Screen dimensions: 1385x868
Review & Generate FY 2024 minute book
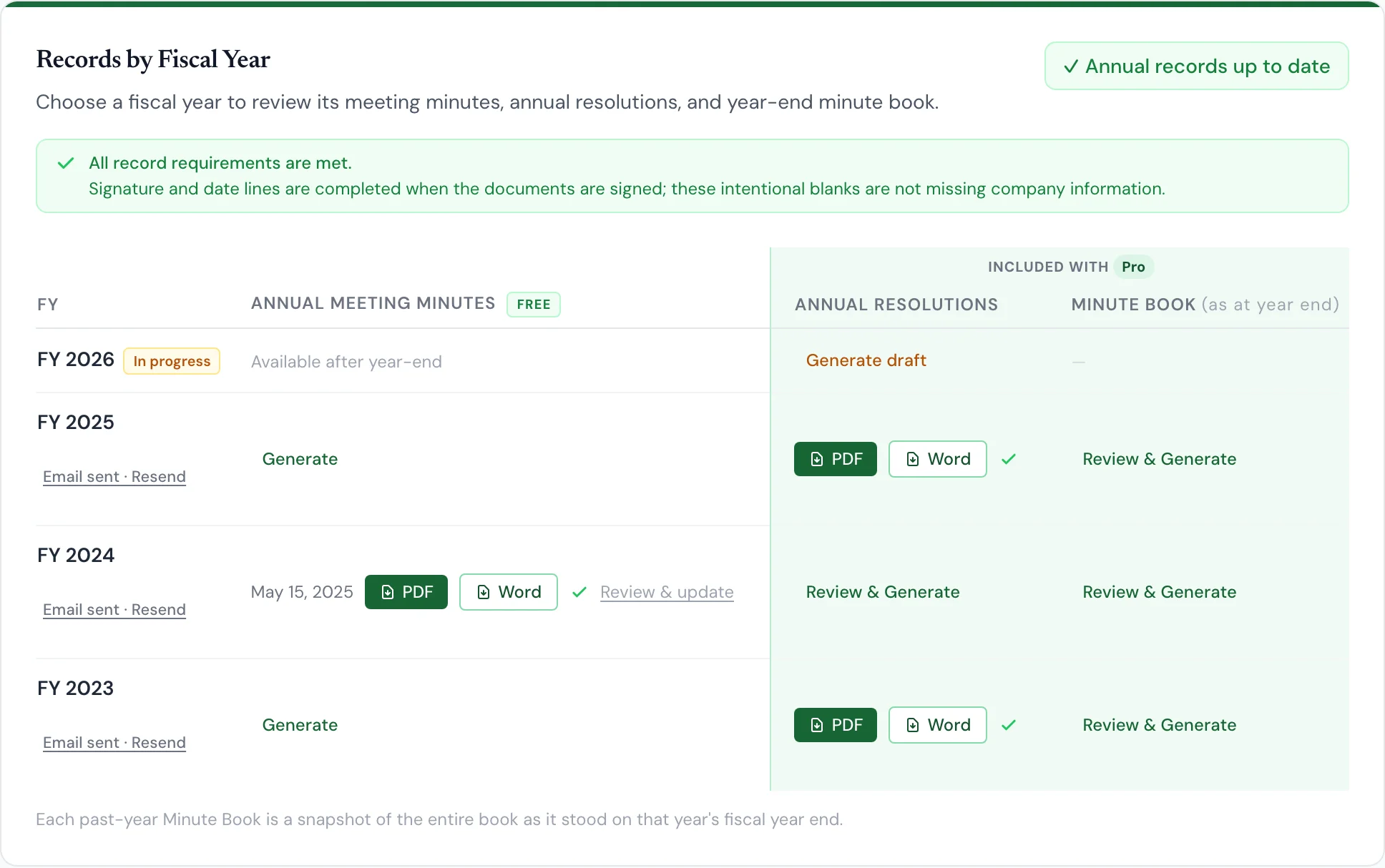coord(1159,592)
